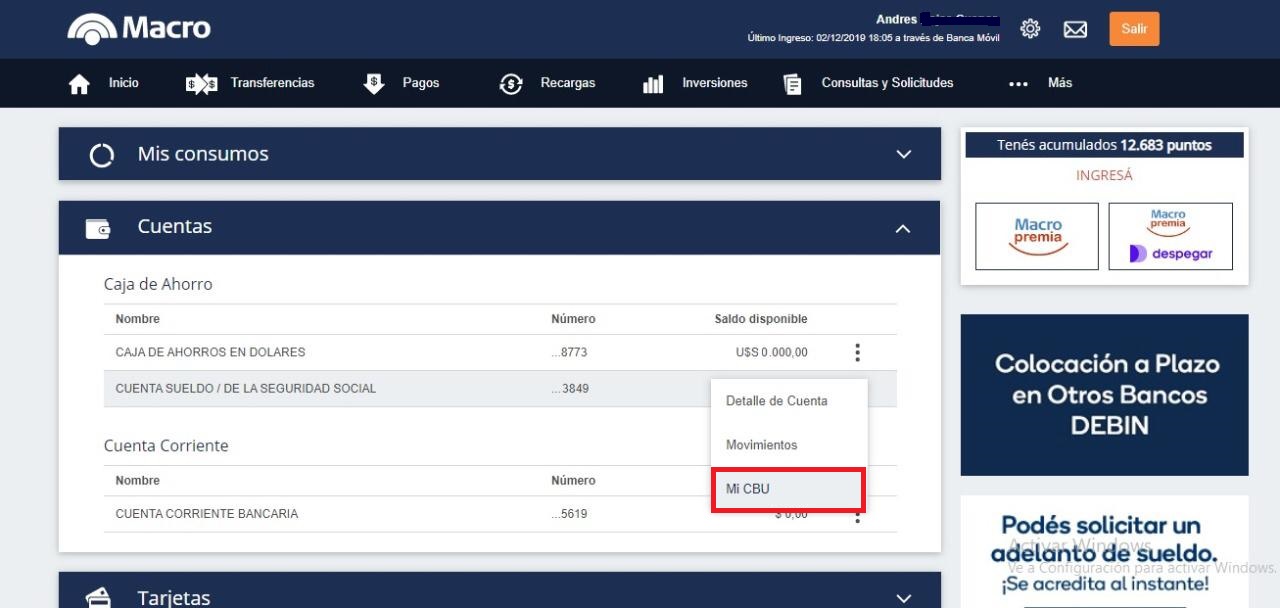Collapse the Cuentas panel
The height and width of the screenshot is (608, 1280).
(x=903, y=227)
